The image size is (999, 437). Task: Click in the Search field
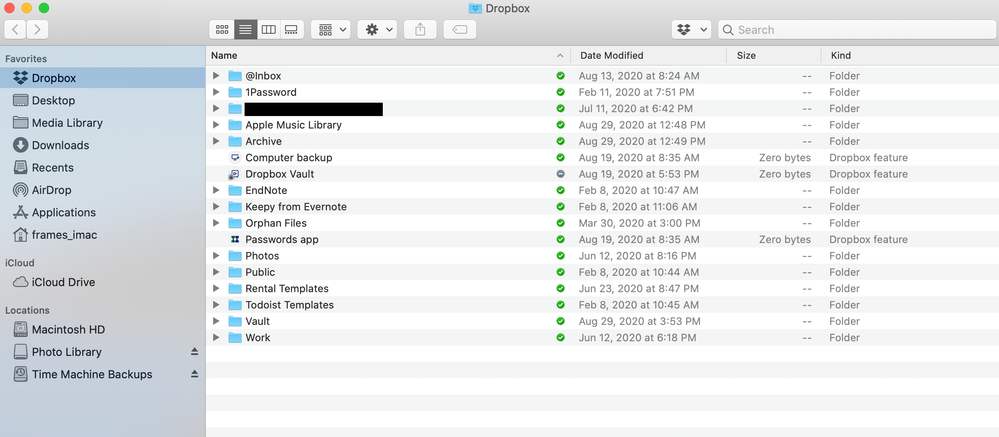(860, 30)
